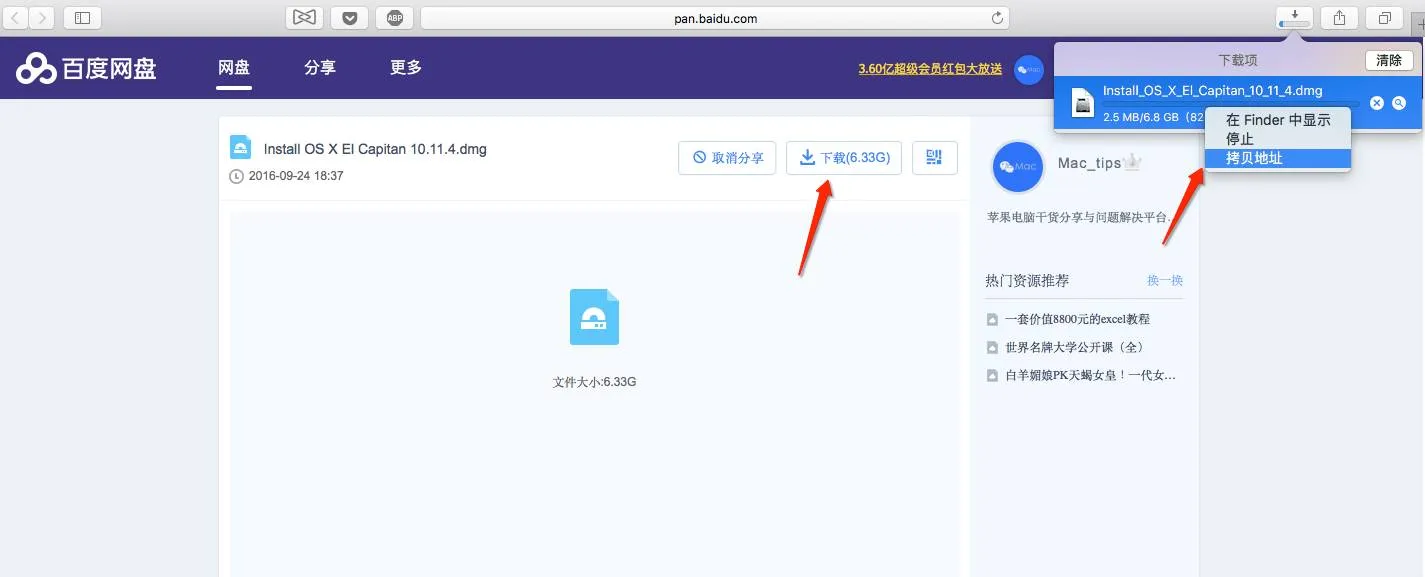
Task: Click the ABP Adblock Plus icon
Action: click(394, 17)
